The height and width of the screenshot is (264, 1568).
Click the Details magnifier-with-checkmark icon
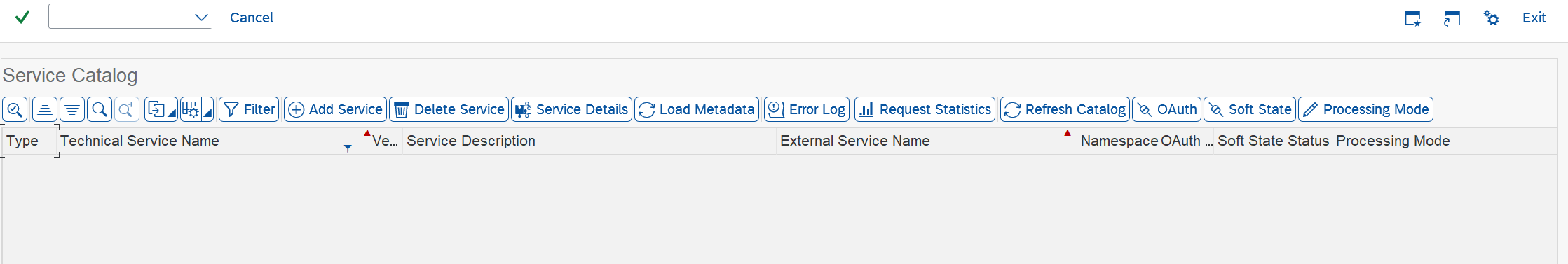click(x=15, y=109)
